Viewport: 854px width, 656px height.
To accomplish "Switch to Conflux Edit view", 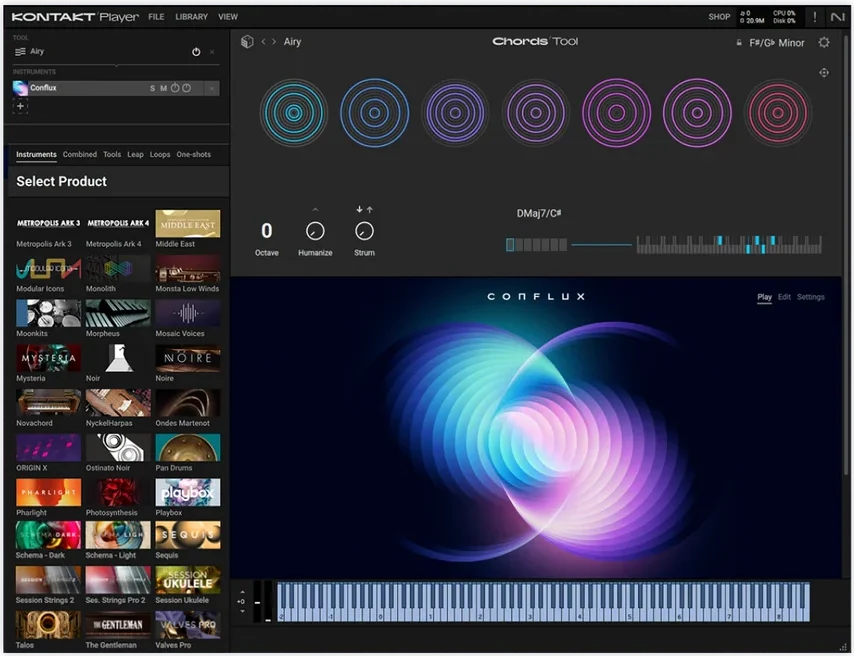I will [x=784, y=297].
